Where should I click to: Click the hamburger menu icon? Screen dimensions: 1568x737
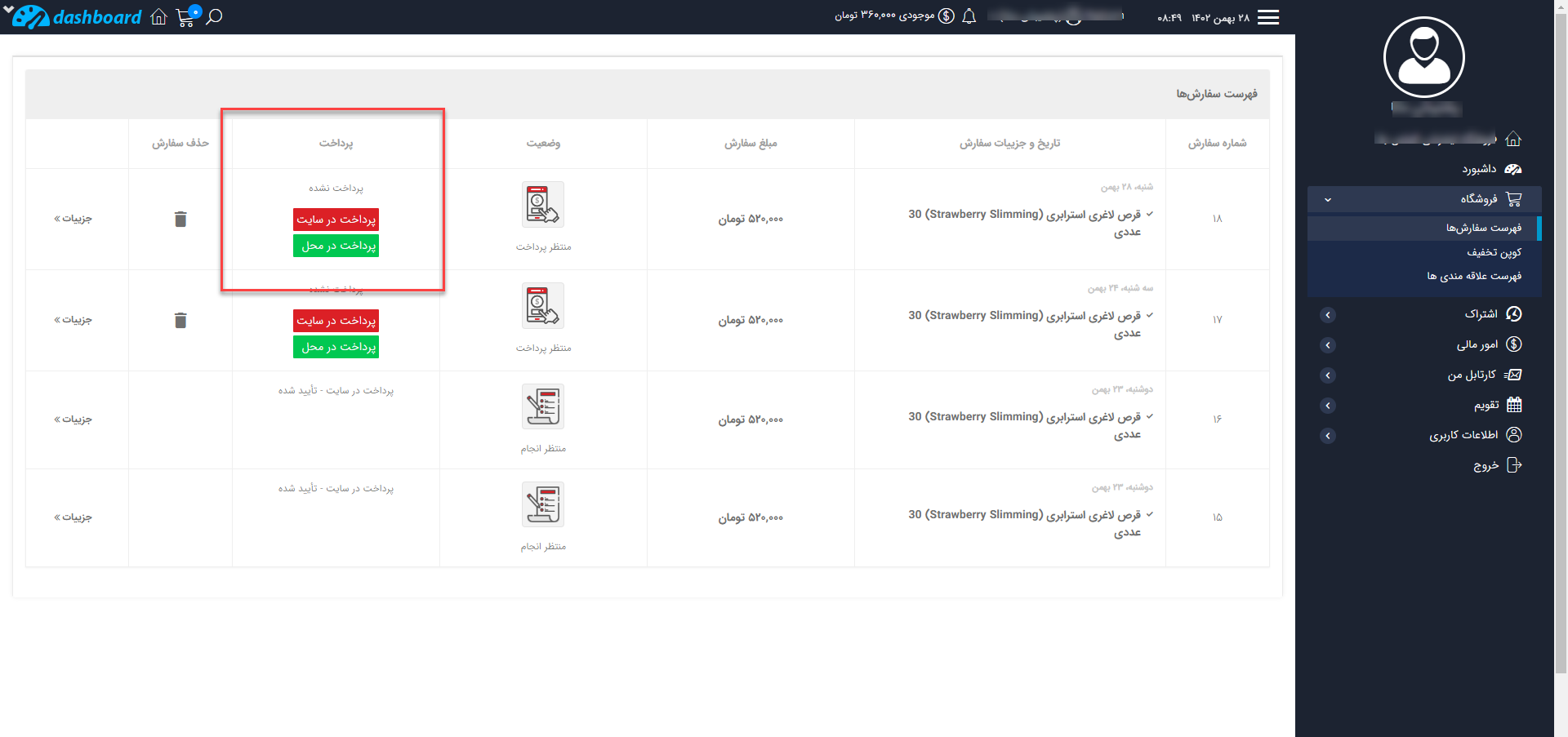tap(1267, 16)
